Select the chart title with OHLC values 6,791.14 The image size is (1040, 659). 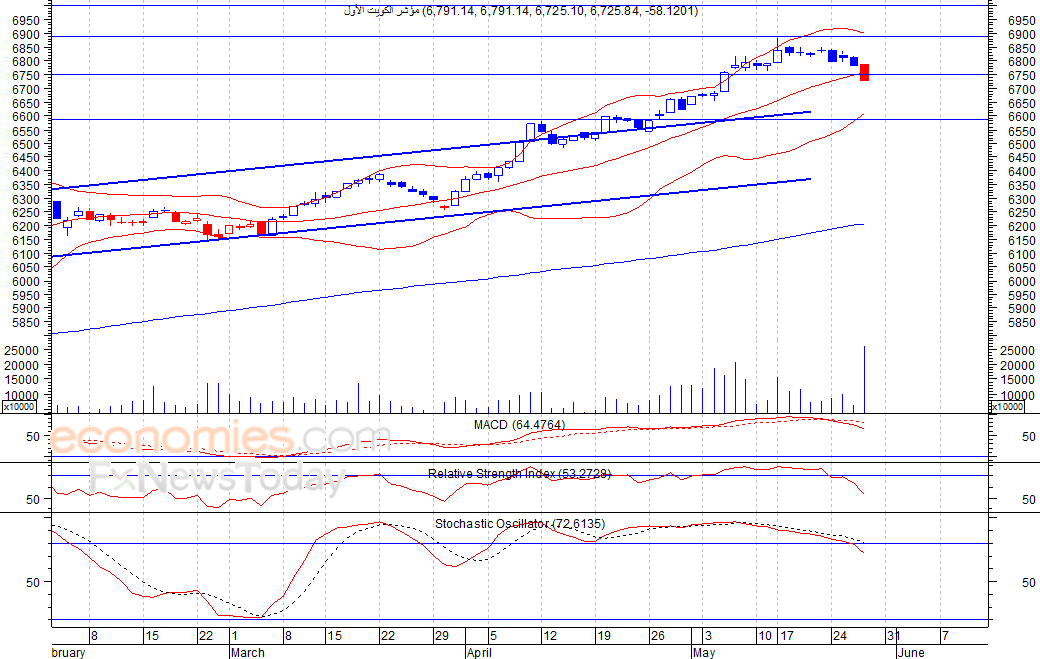pos(521,11)
